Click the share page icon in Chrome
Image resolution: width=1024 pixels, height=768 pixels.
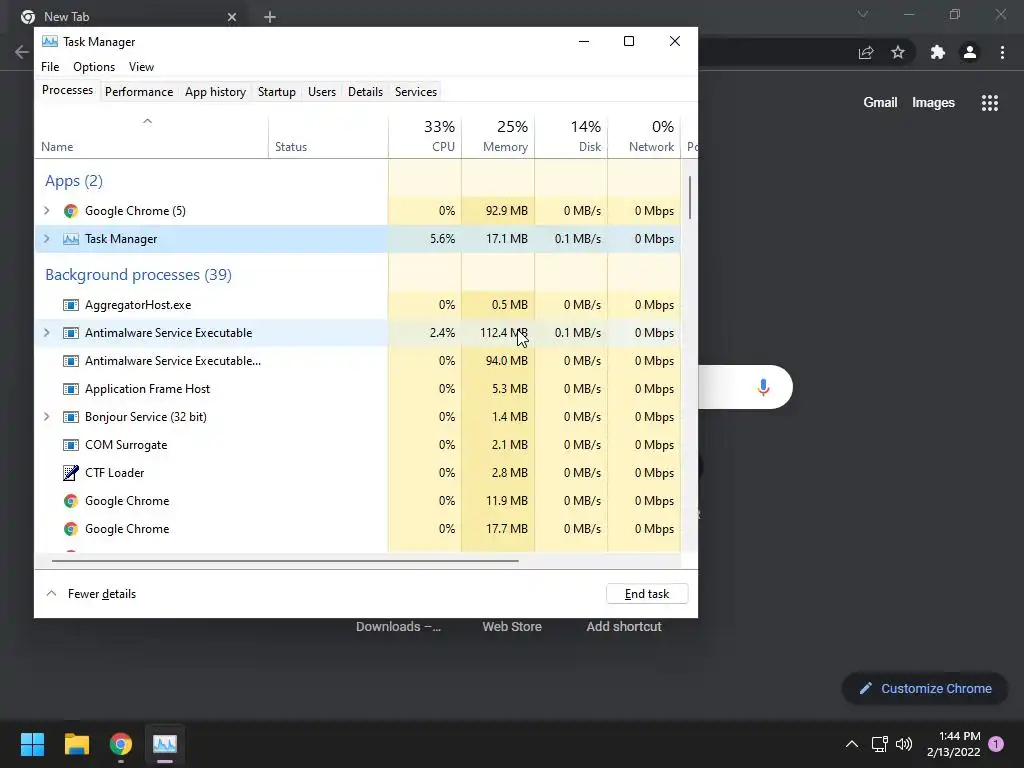[x=866, y=52]
